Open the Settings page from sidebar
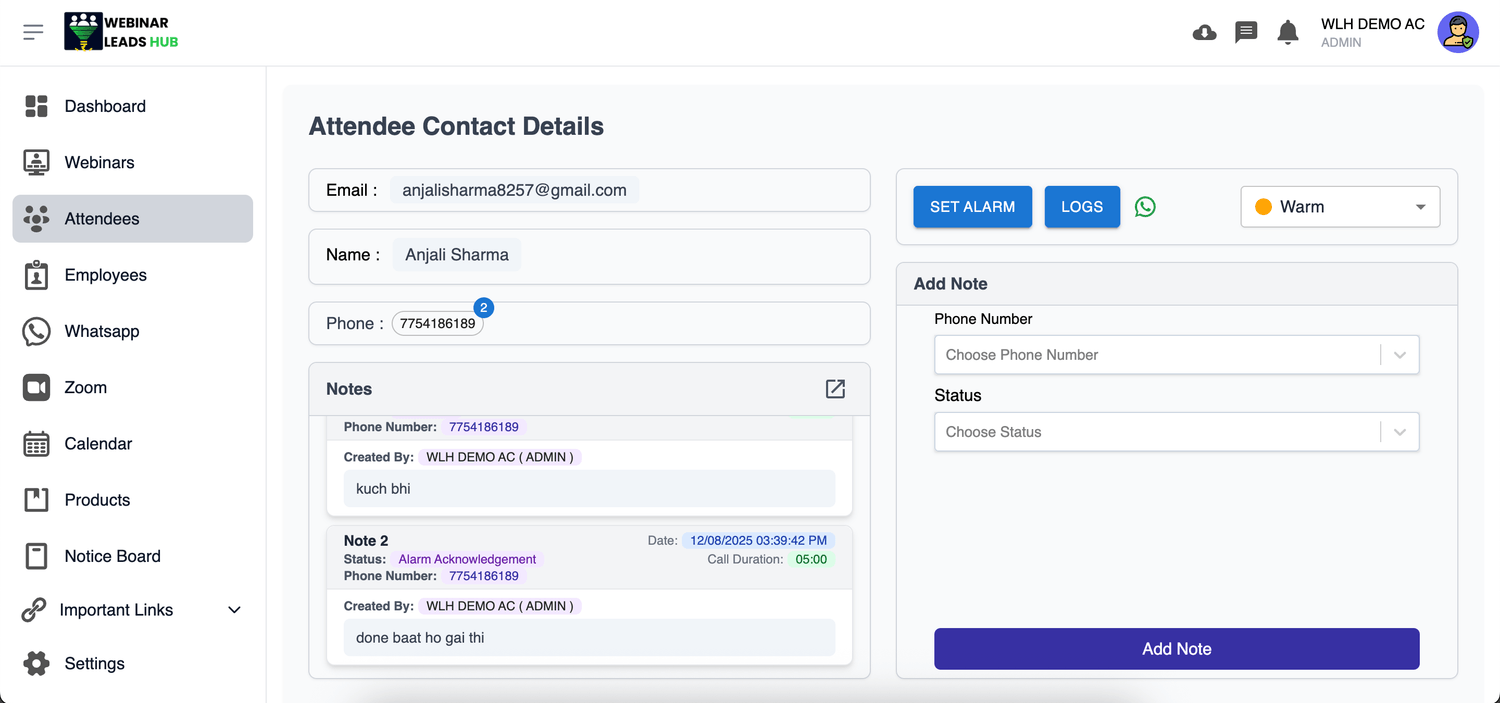 pyautogui.click(x=94, y=663)
